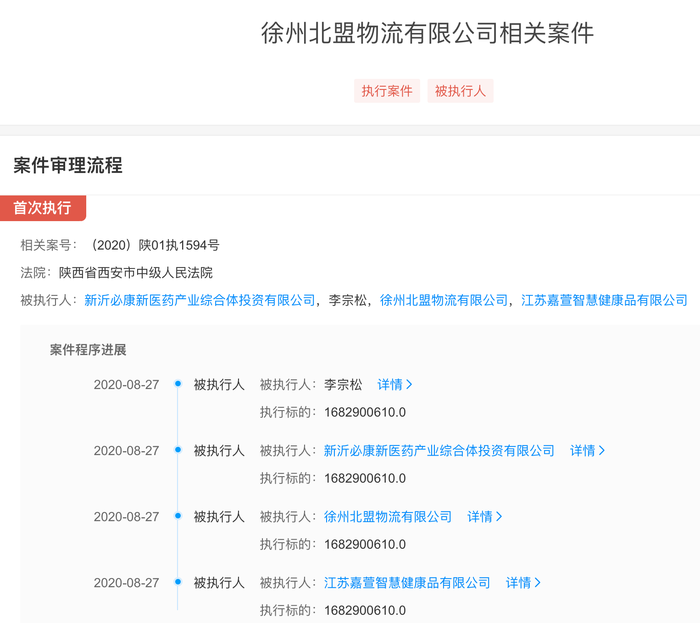Screen dimensions: 700x623
Task: Open 详情 next to 新沂必康新医药 timeline entry
Action: point(588,451)
